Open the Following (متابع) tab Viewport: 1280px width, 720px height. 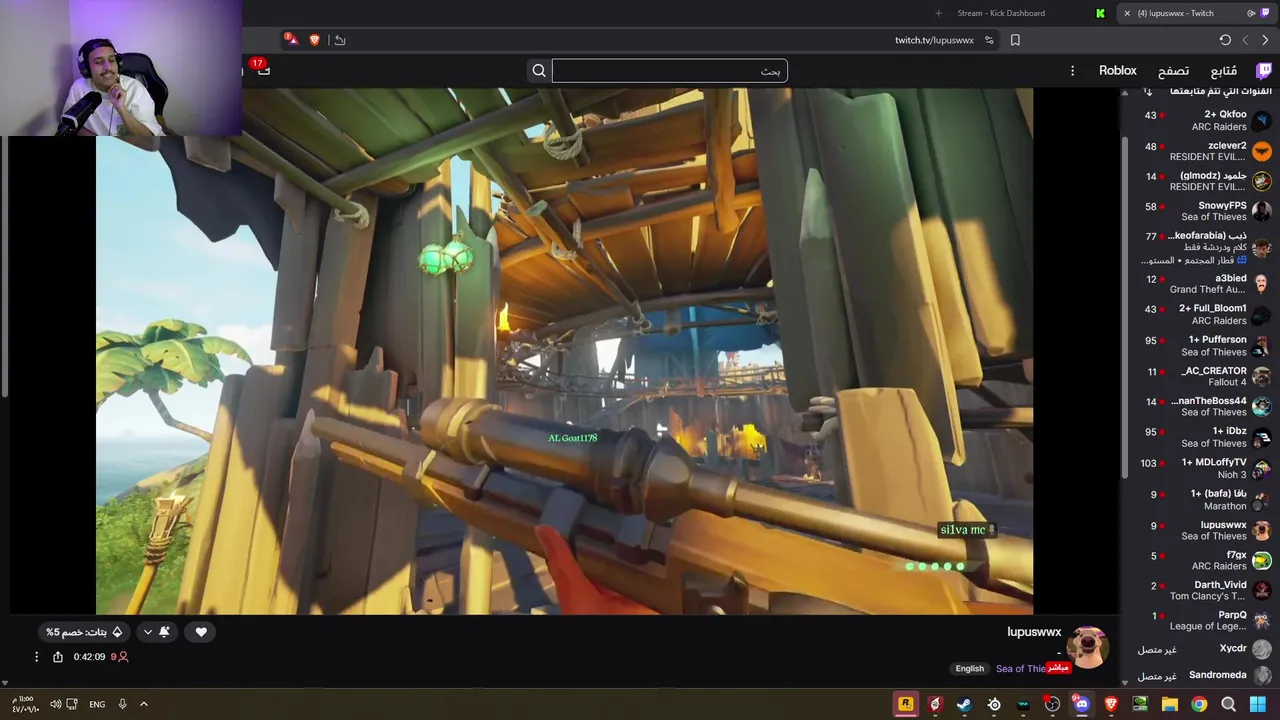[x=1224, y=71]
